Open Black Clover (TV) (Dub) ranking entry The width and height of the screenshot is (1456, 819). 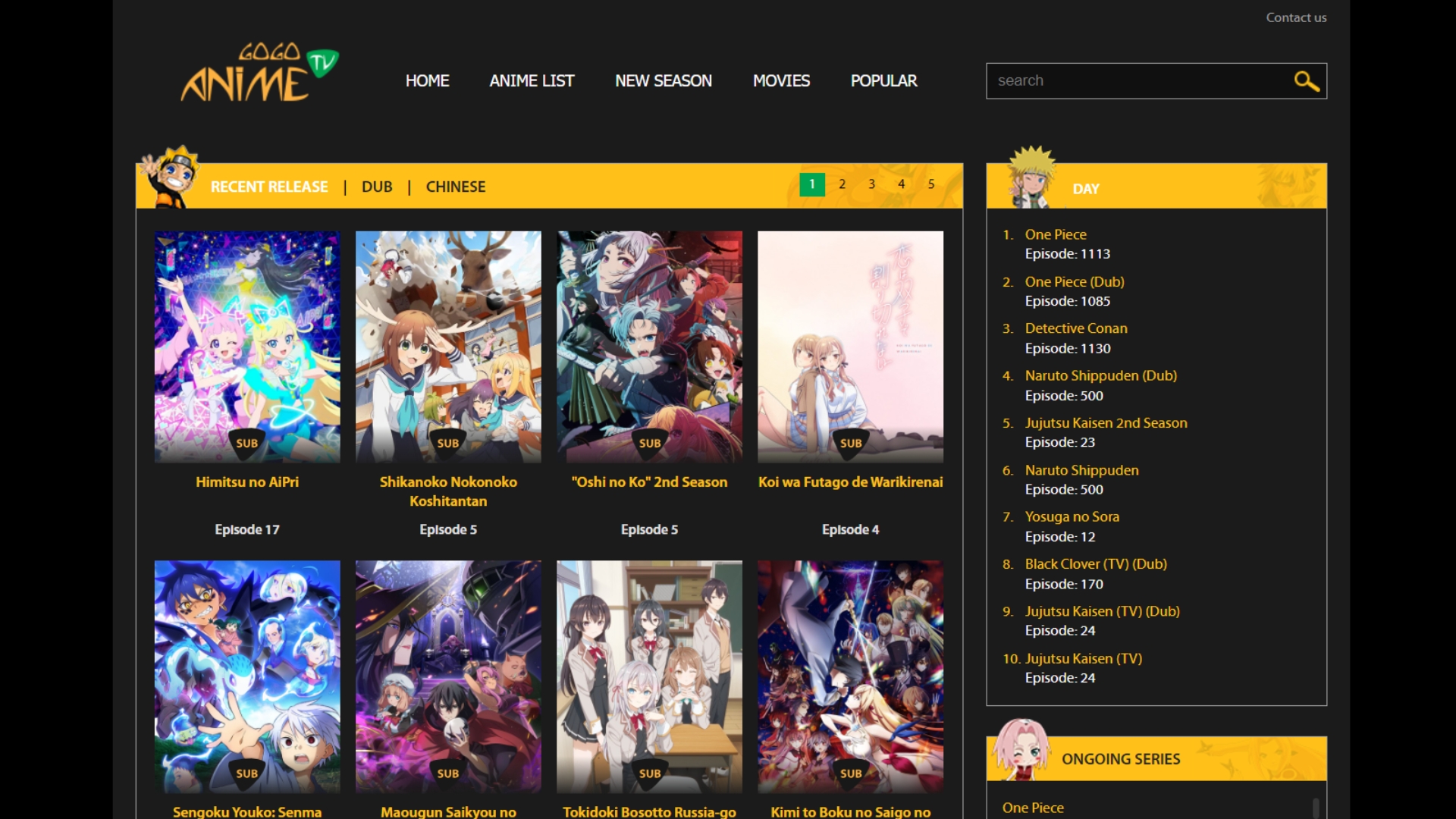click(x=1096, y=563)
